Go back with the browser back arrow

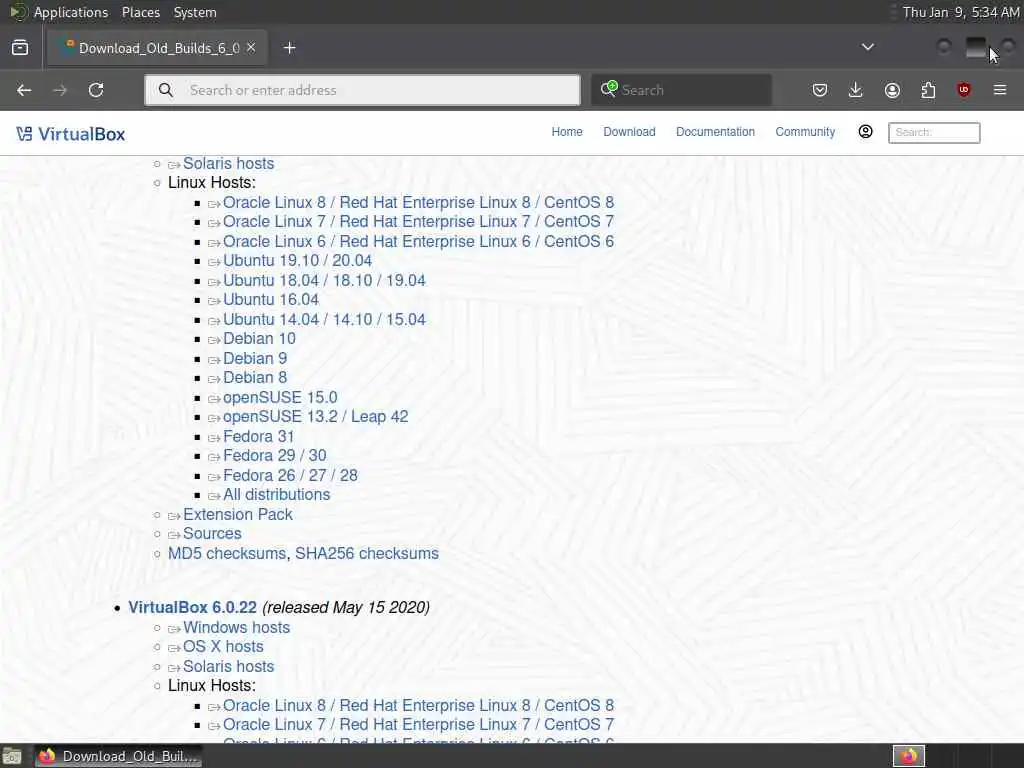24,90
